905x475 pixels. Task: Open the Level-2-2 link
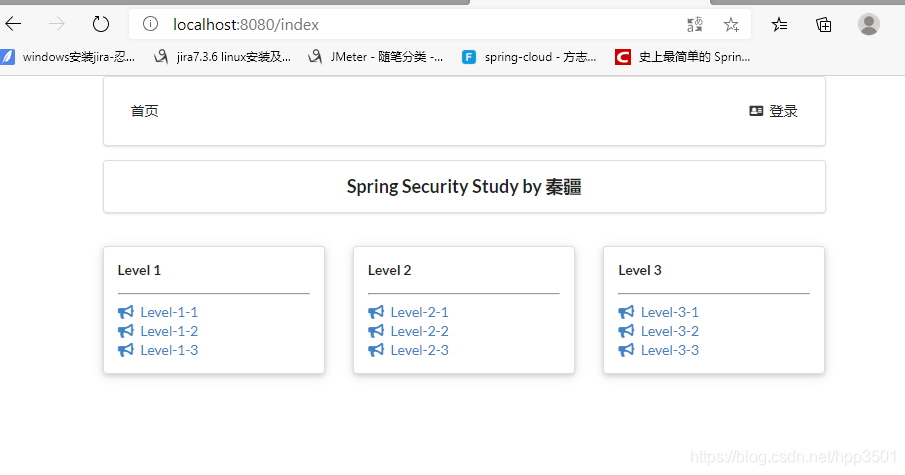[x=419, y=331]
